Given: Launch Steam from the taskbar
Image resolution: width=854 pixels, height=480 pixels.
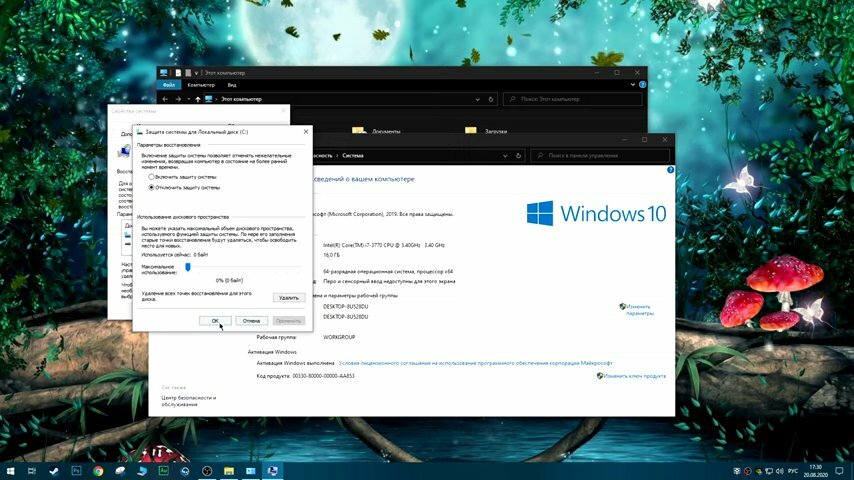Looking at the screenshot, I should (x=54, y=471).
